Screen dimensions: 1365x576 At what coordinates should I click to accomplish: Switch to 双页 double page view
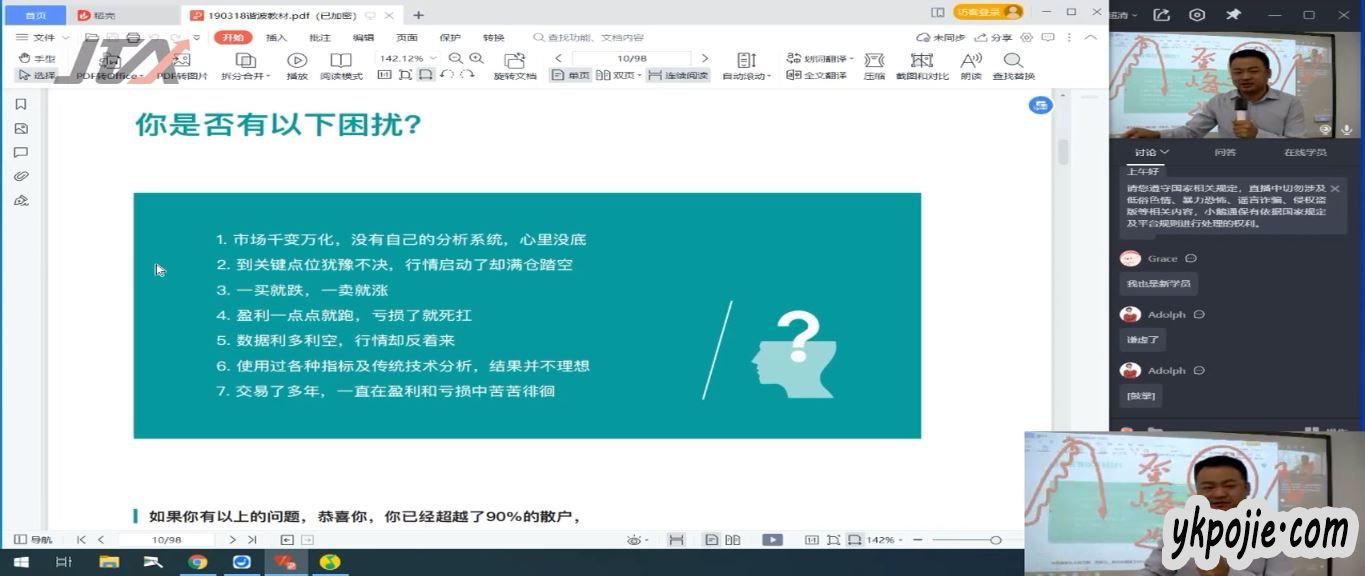pos(617,76)
